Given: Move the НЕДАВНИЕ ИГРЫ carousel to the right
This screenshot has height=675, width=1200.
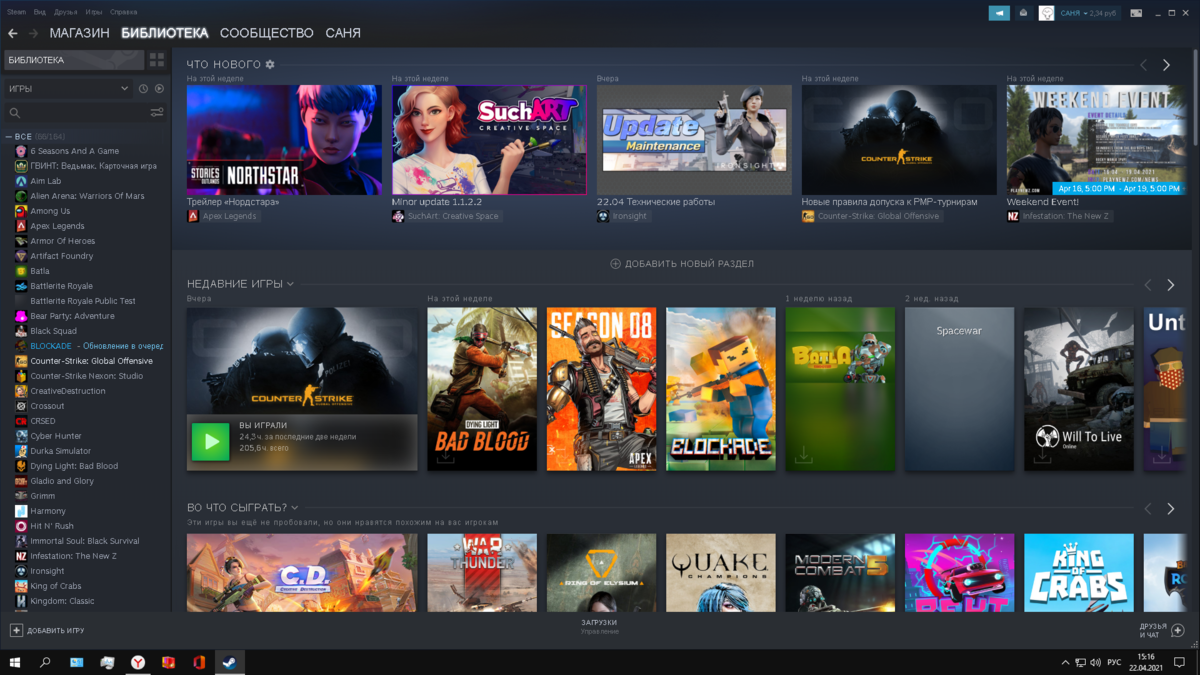Looking at the screenshot, I should coord(1171,285).
